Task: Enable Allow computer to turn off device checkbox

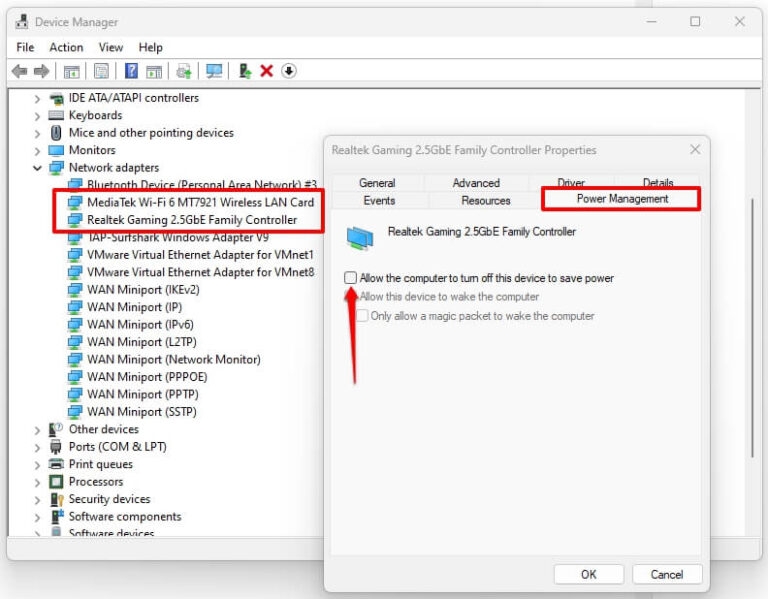Action: (350, 278)
